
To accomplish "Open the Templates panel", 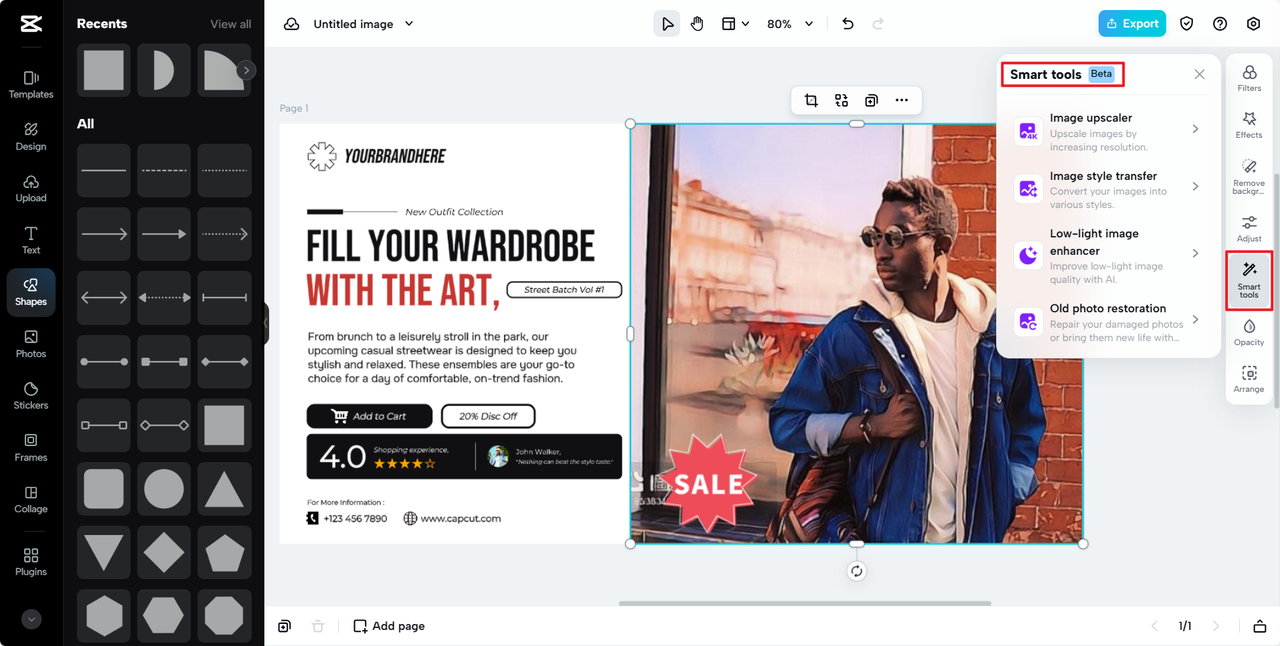I will click(31, 84).
